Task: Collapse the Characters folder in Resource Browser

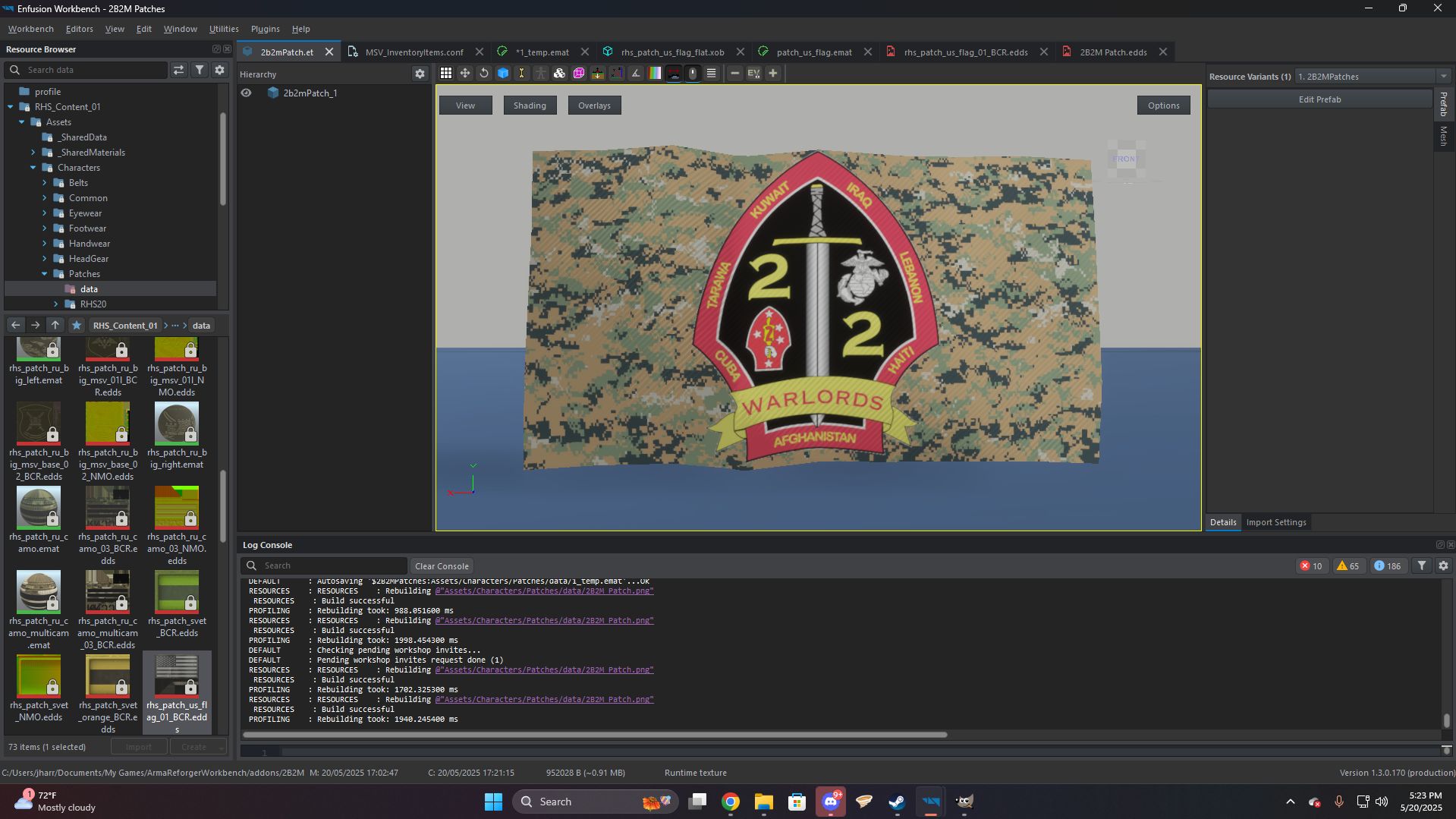Action: point(33,168)
